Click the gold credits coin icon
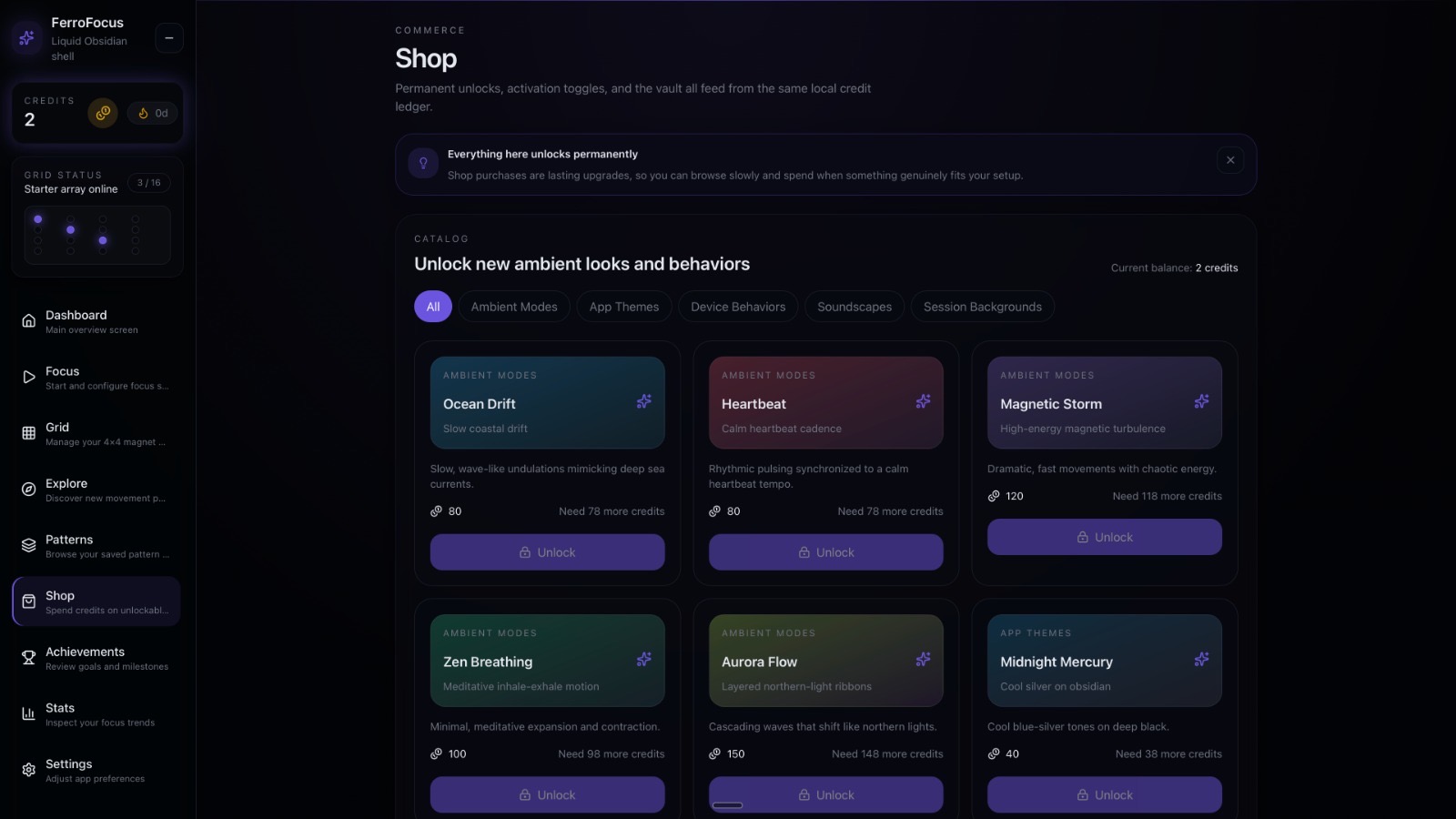The width and height of the screenshot is (1456, 819). tap(103, 113)
